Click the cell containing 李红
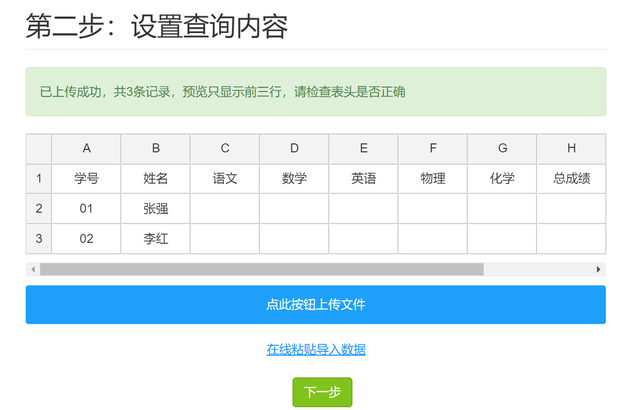640x410 pixels. [x=156, y=239]
